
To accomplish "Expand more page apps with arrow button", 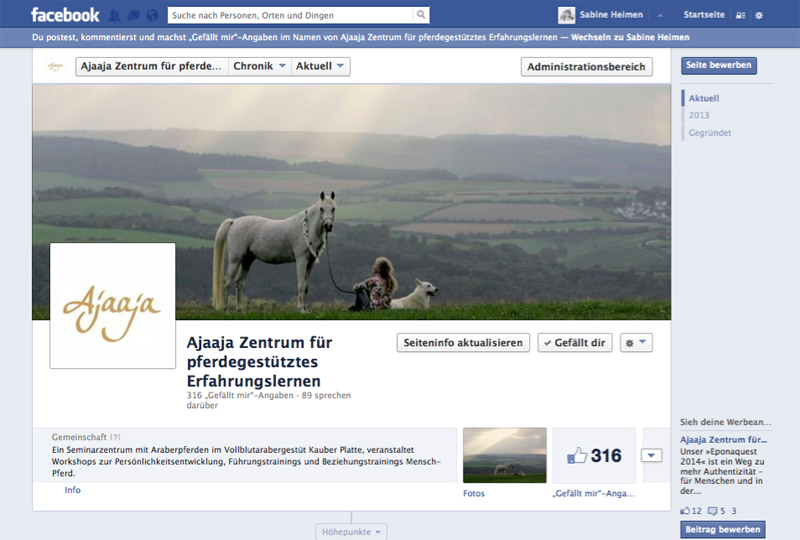I will 651,456.
